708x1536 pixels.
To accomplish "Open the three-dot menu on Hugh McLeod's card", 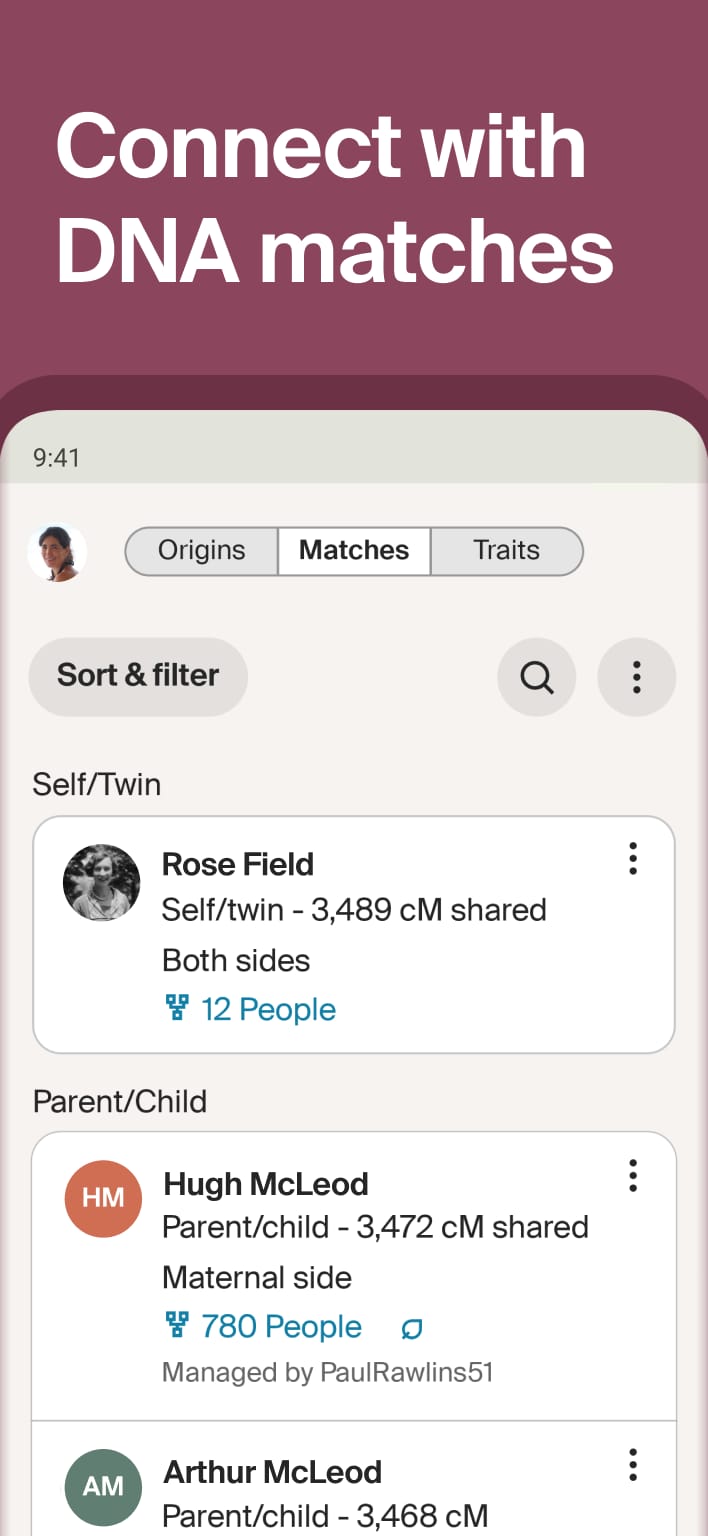I will pyautogui.click(x=633, y=1177).
